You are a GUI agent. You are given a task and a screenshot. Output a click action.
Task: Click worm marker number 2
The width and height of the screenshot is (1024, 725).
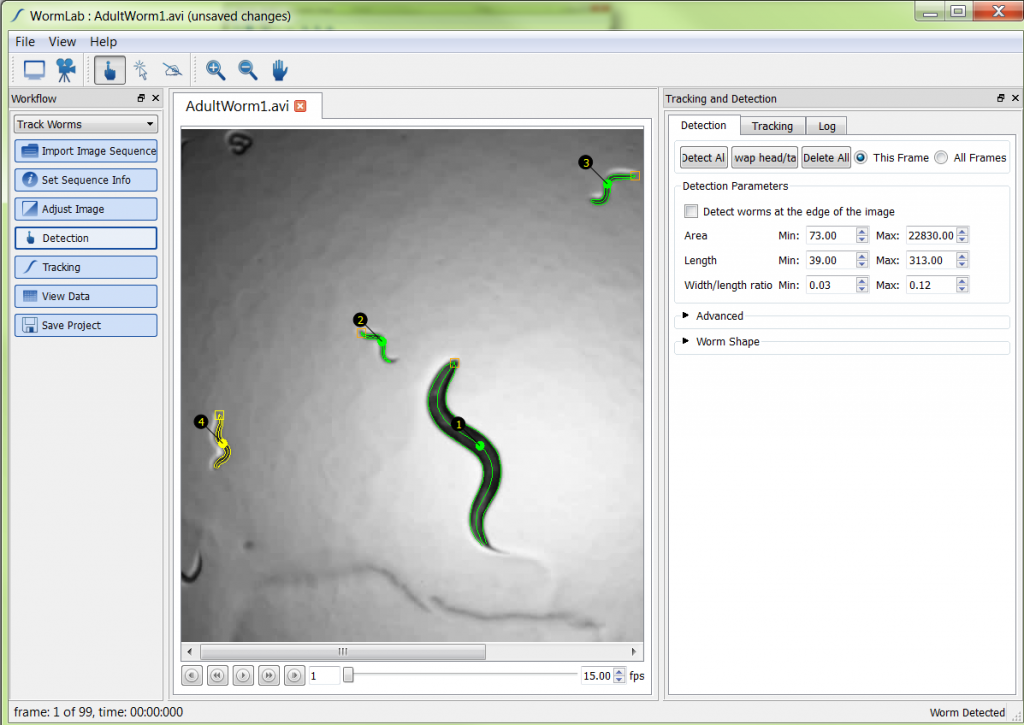360,320
